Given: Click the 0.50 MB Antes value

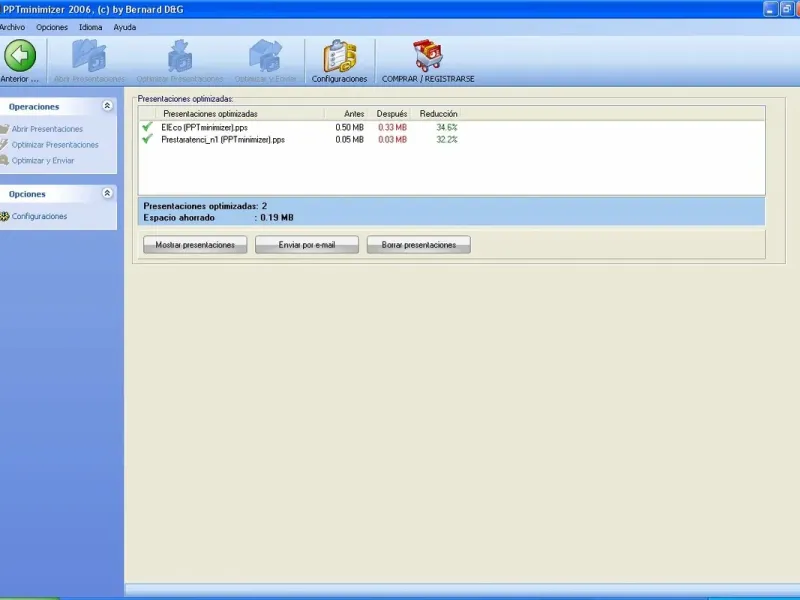Looking at the screenshot, I should pyautogui.click(x=349, y=128).
